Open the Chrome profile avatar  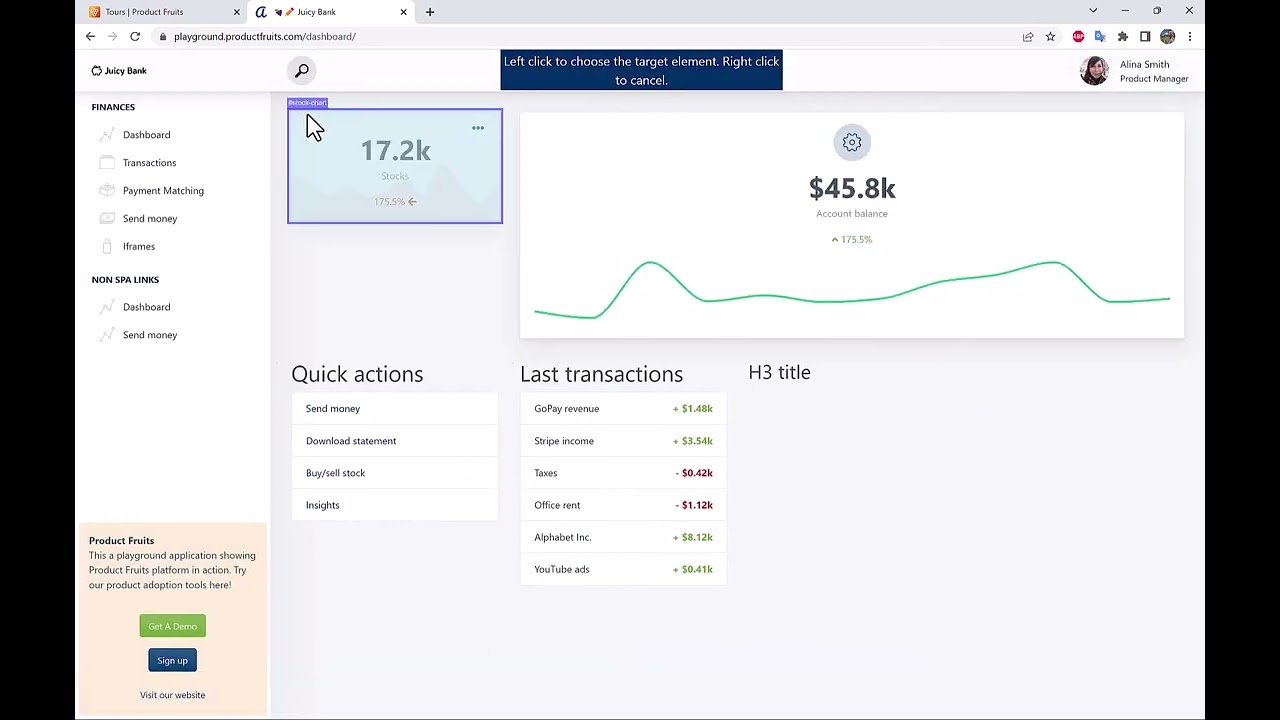(1167, 37)
